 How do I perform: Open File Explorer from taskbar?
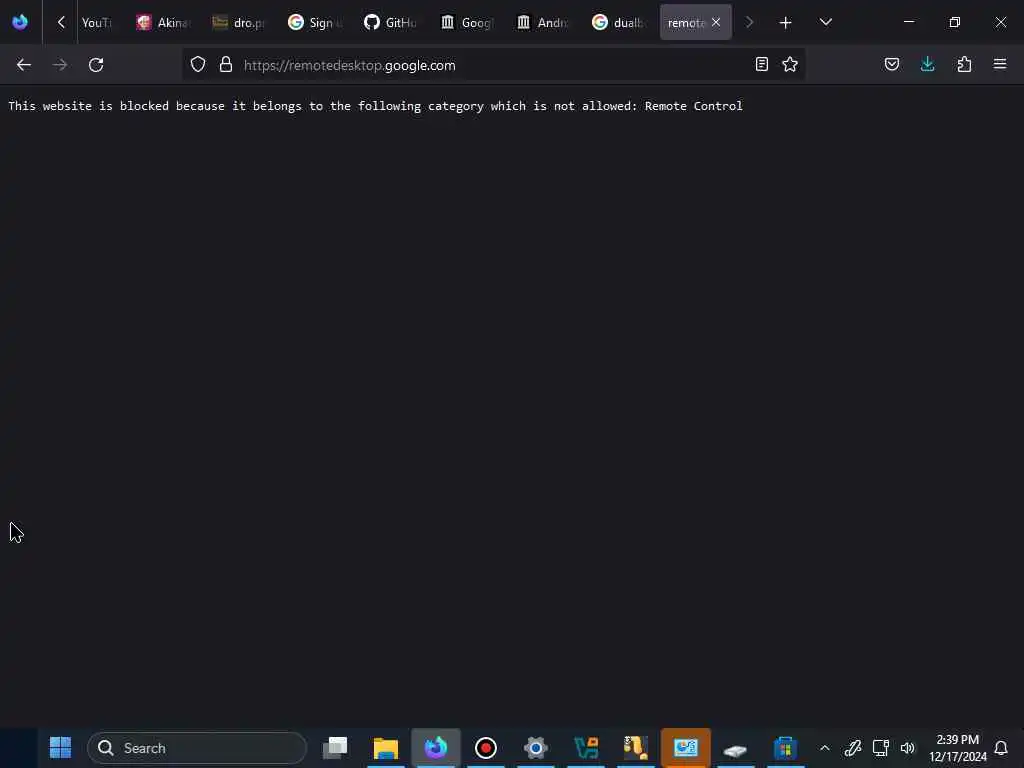385,748
